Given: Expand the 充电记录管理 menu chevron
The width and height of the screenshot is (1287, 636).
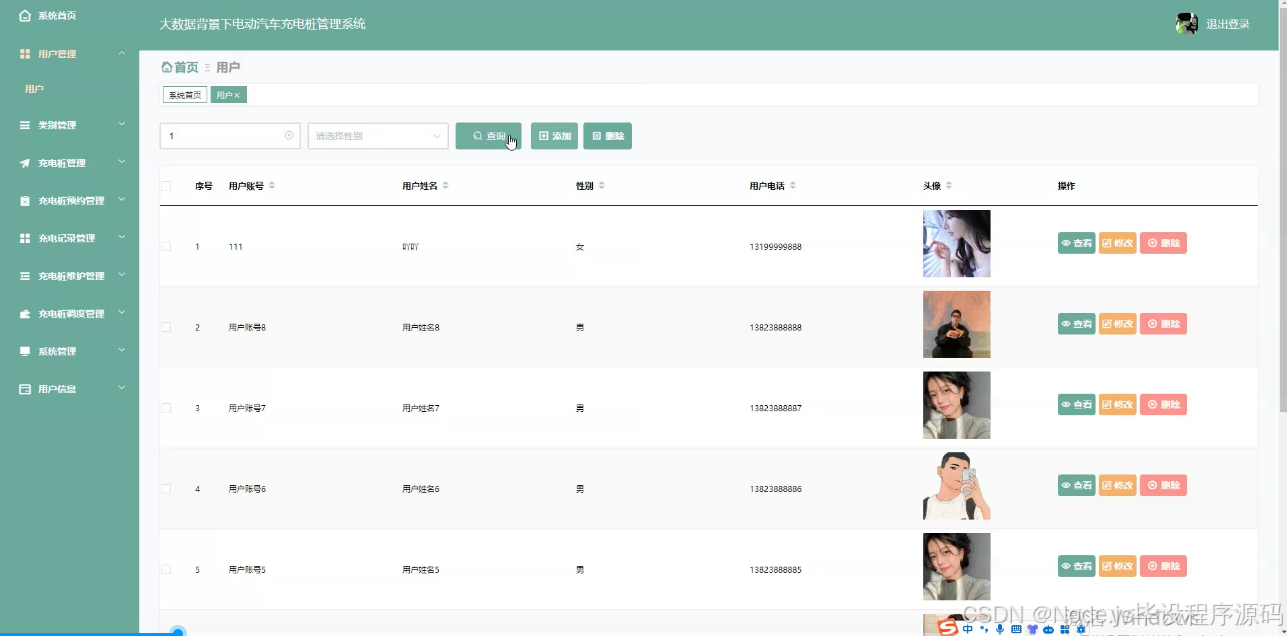Looking at the screenshot, I should coord(122,238).
